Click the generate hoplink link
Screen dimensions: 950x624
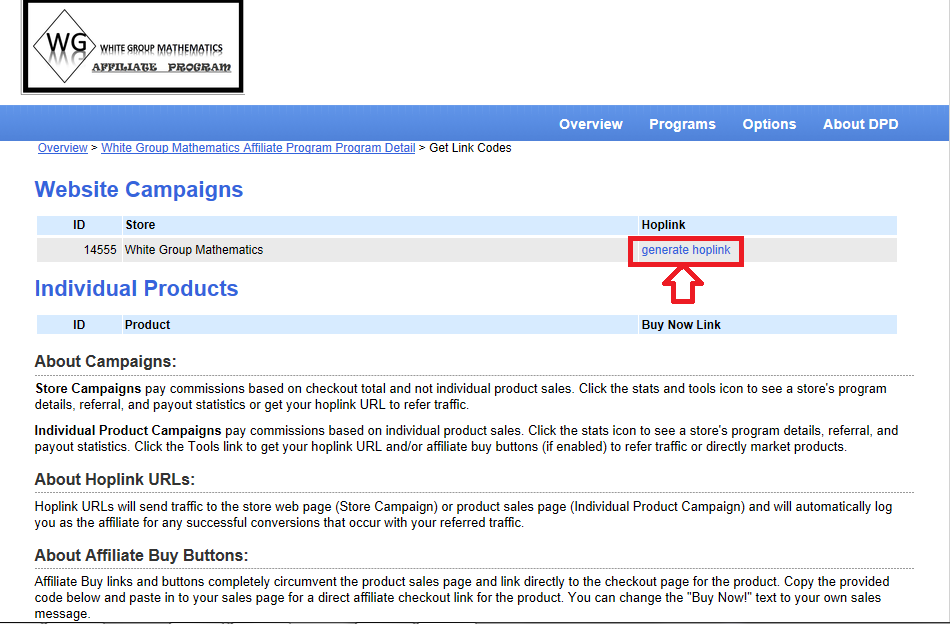point(686,250)
